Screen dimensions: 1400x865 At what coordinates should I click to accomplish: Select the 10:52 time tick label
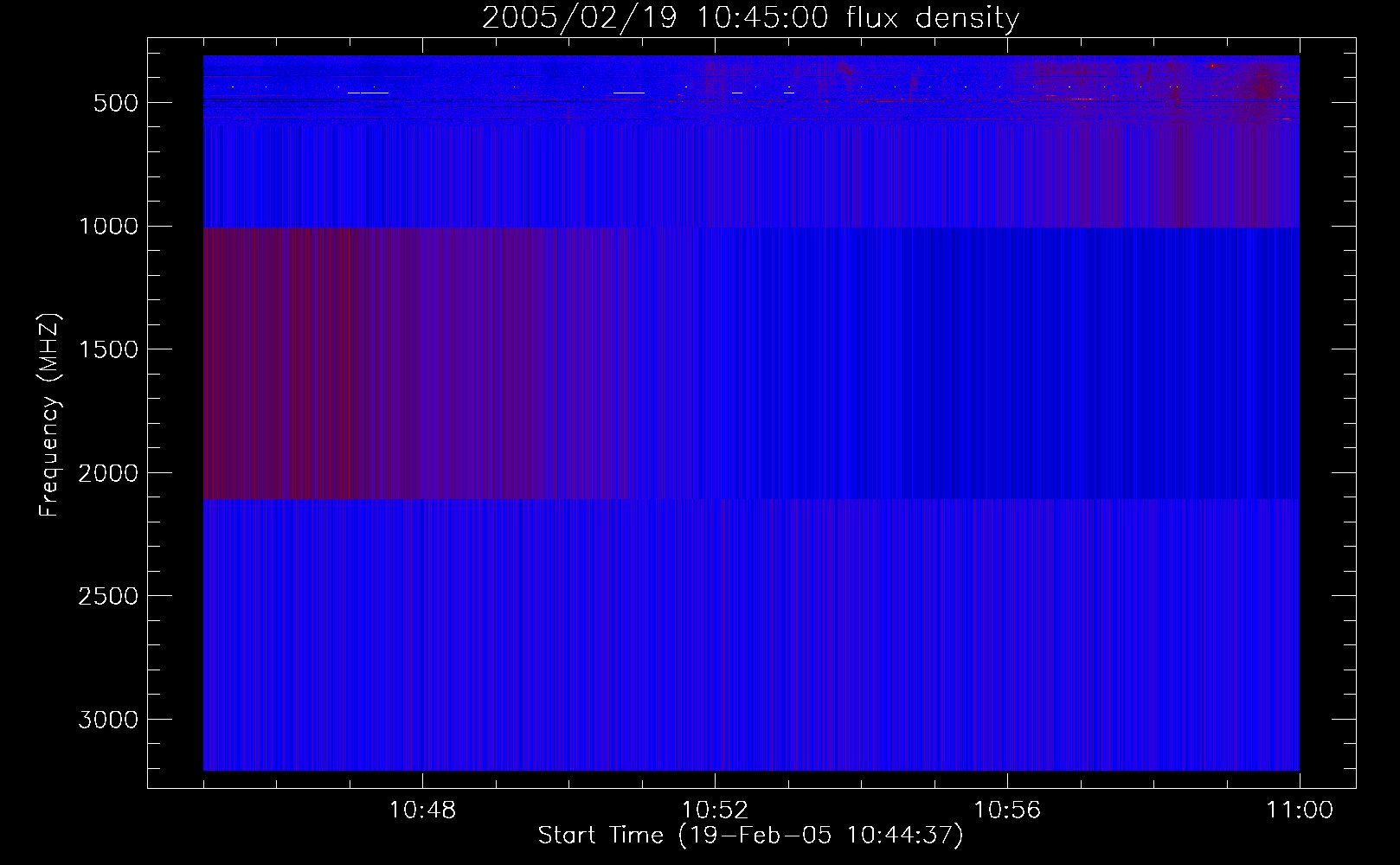(x=715, y=811)
